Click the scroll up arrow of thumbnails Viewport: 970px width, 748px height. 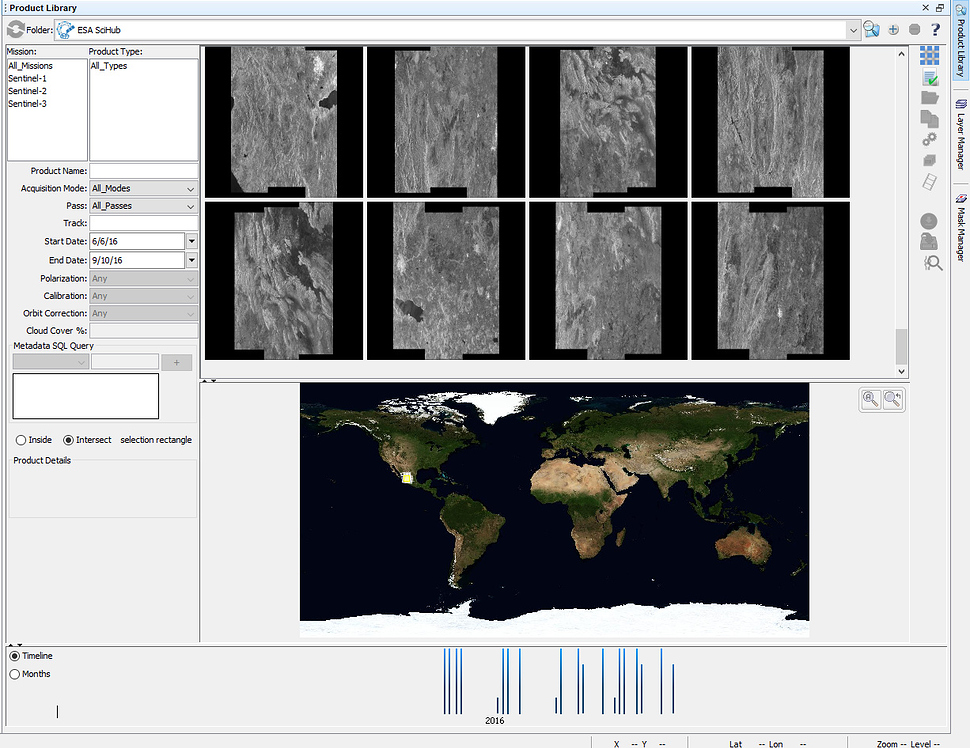click(901, 54)
